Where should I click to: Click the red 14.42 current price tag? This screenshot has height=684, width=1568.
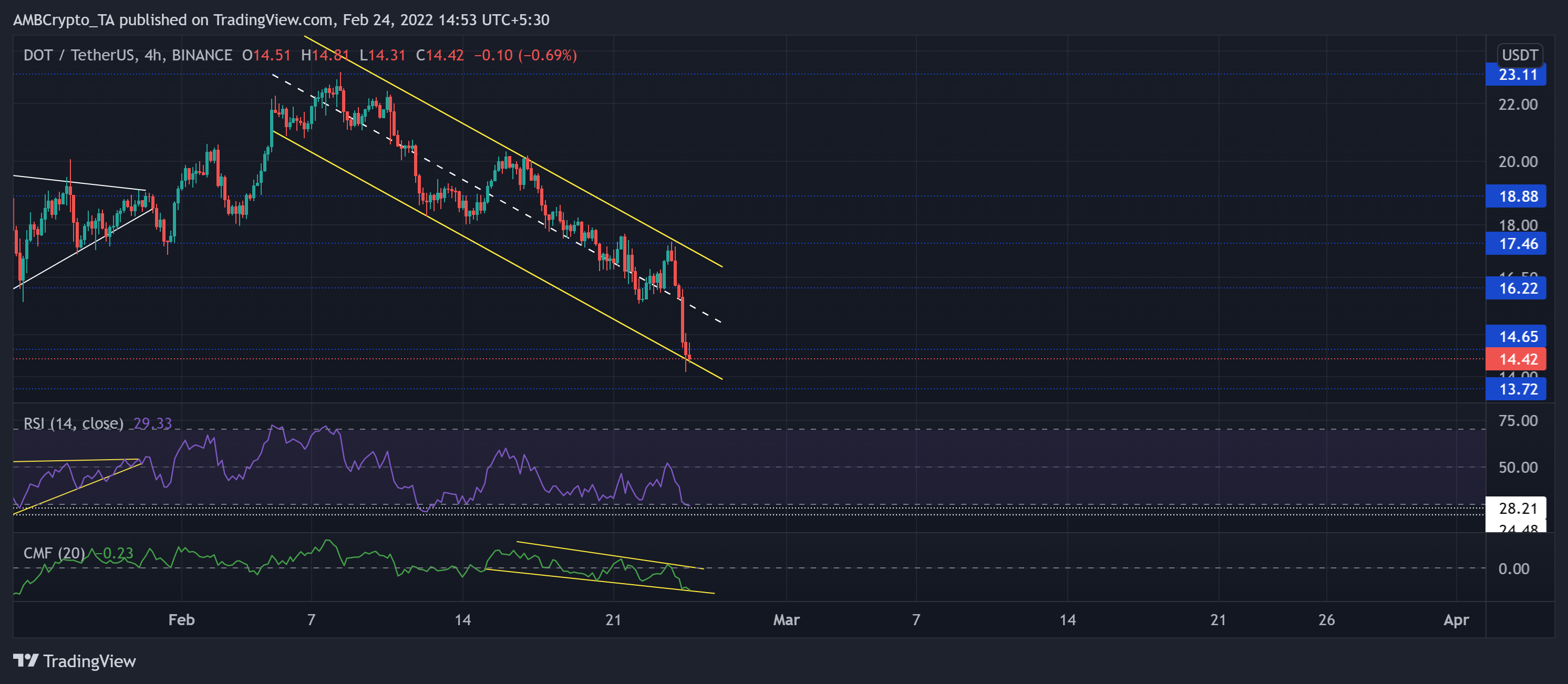coord(1517,359)
